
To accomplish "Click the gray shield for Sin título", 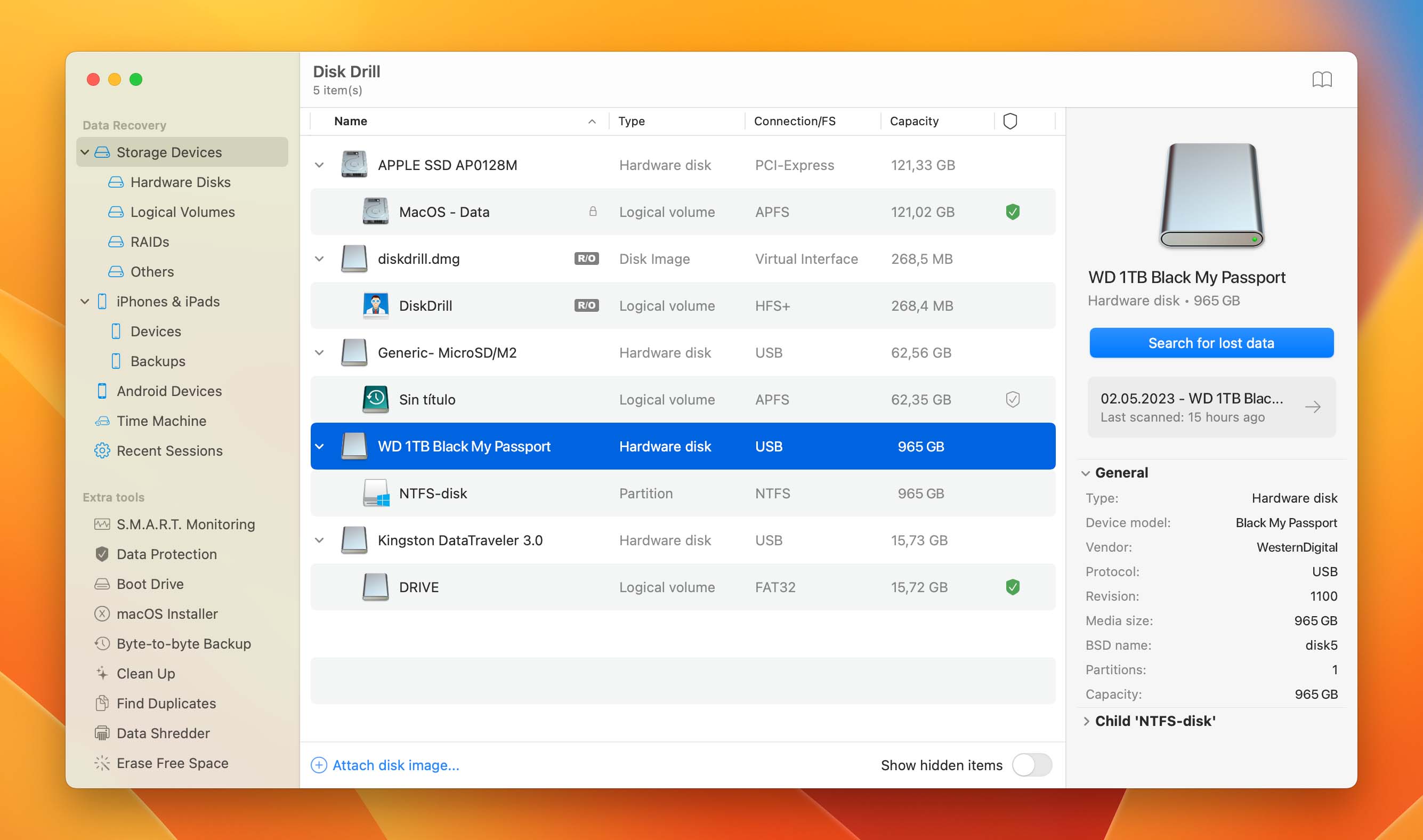I will [x=1013, y=400].
